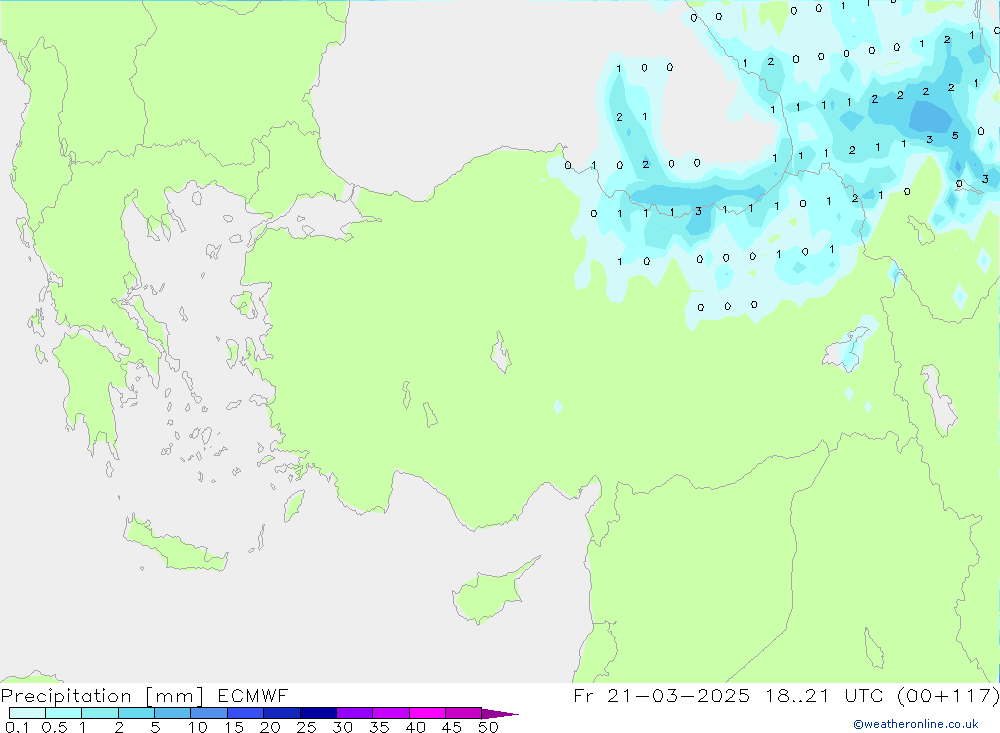The image size is (1000, 733).
Task: Click the 30–35 mm purple legend swatch
Action: [355, 713]
